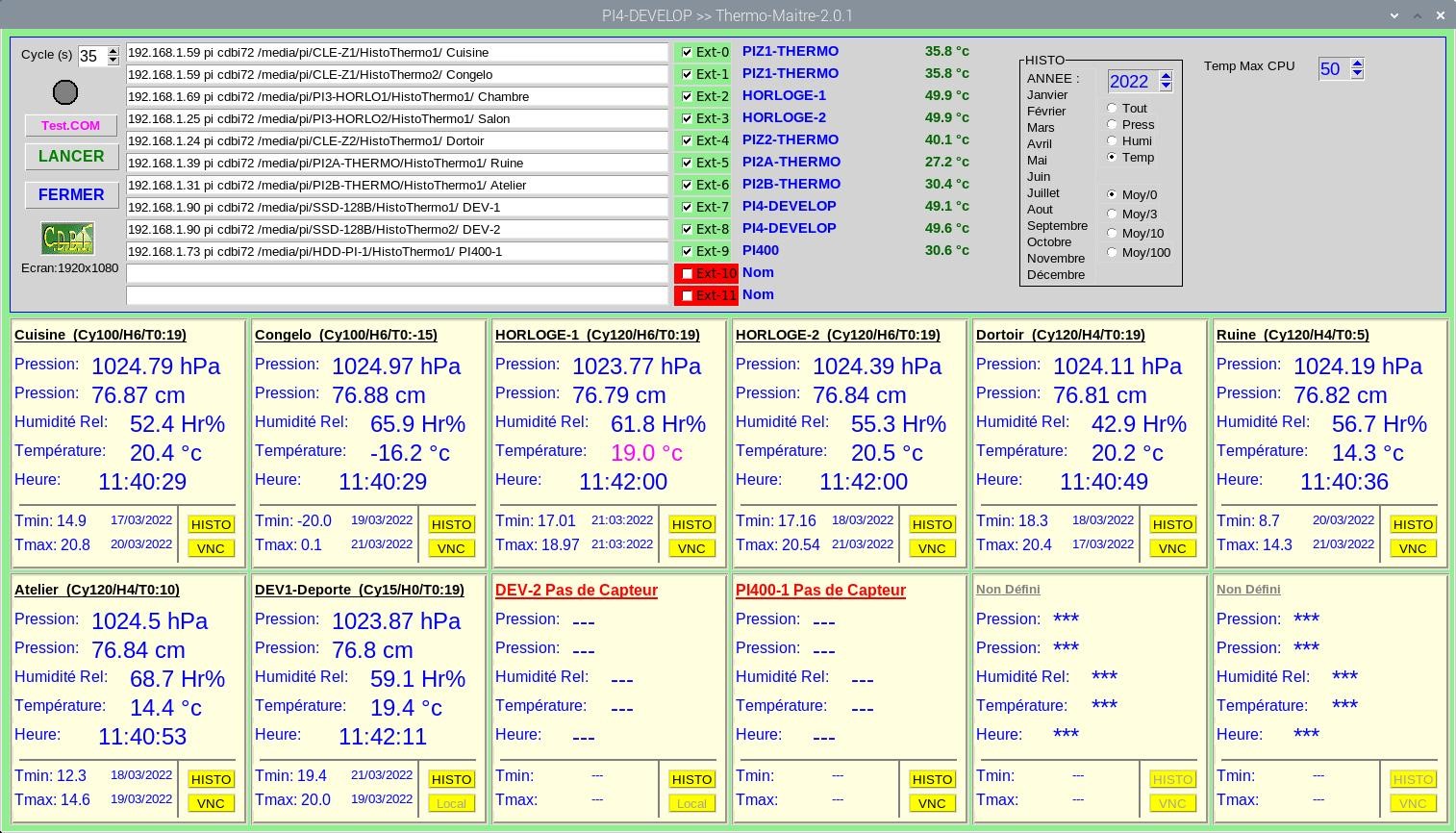
Task: Open HISTO for the DEV-2 panel
Action: 691,779
